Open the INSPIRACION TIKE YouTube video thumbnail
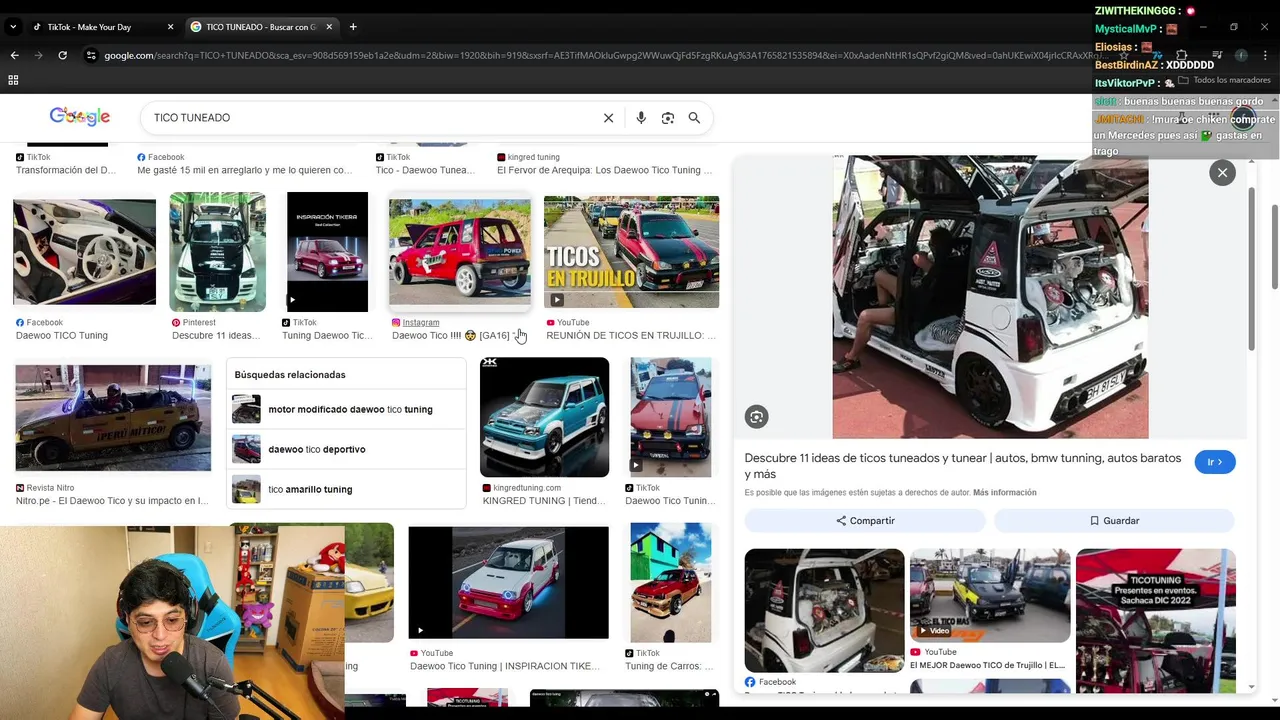The image size is (1280, 720). [x=508, y=583]
